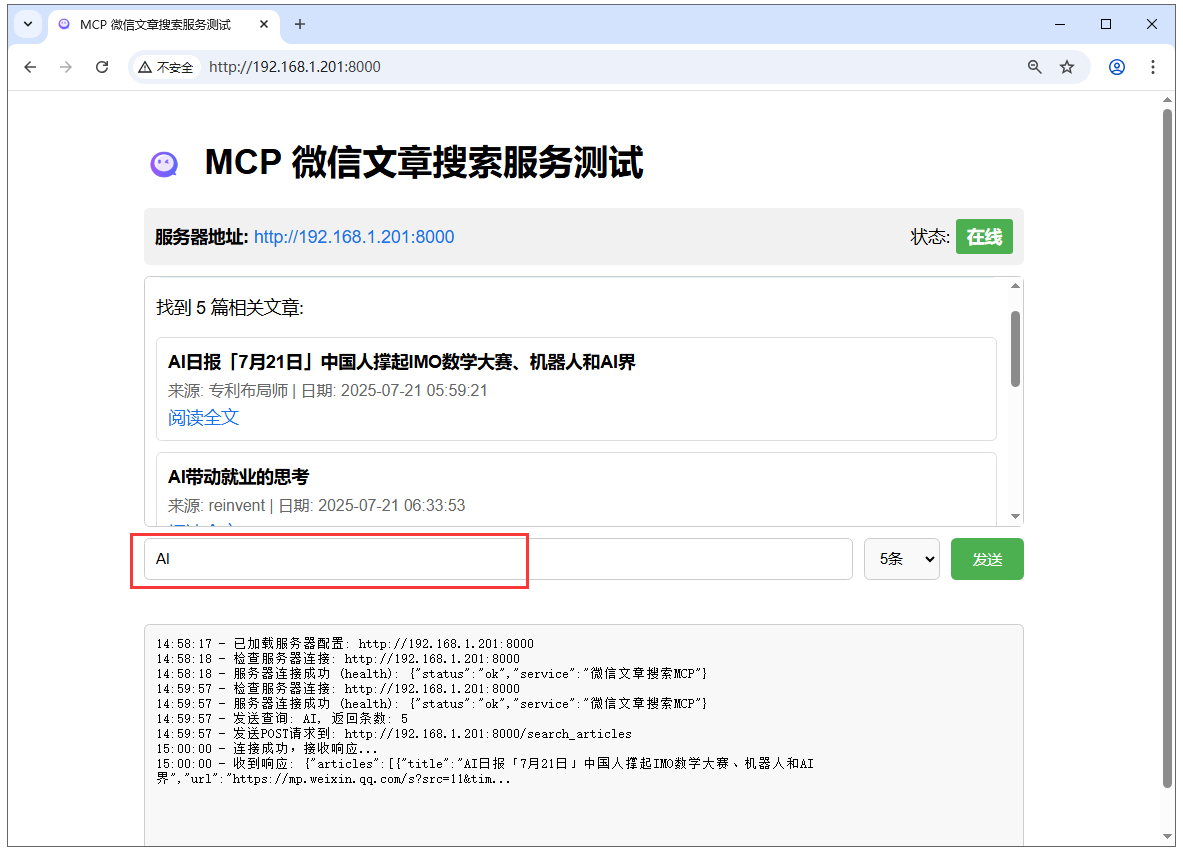Click results panel scroll up arrow
The height and width of the screenshot is (854, 1183).
pos(1016,285)
